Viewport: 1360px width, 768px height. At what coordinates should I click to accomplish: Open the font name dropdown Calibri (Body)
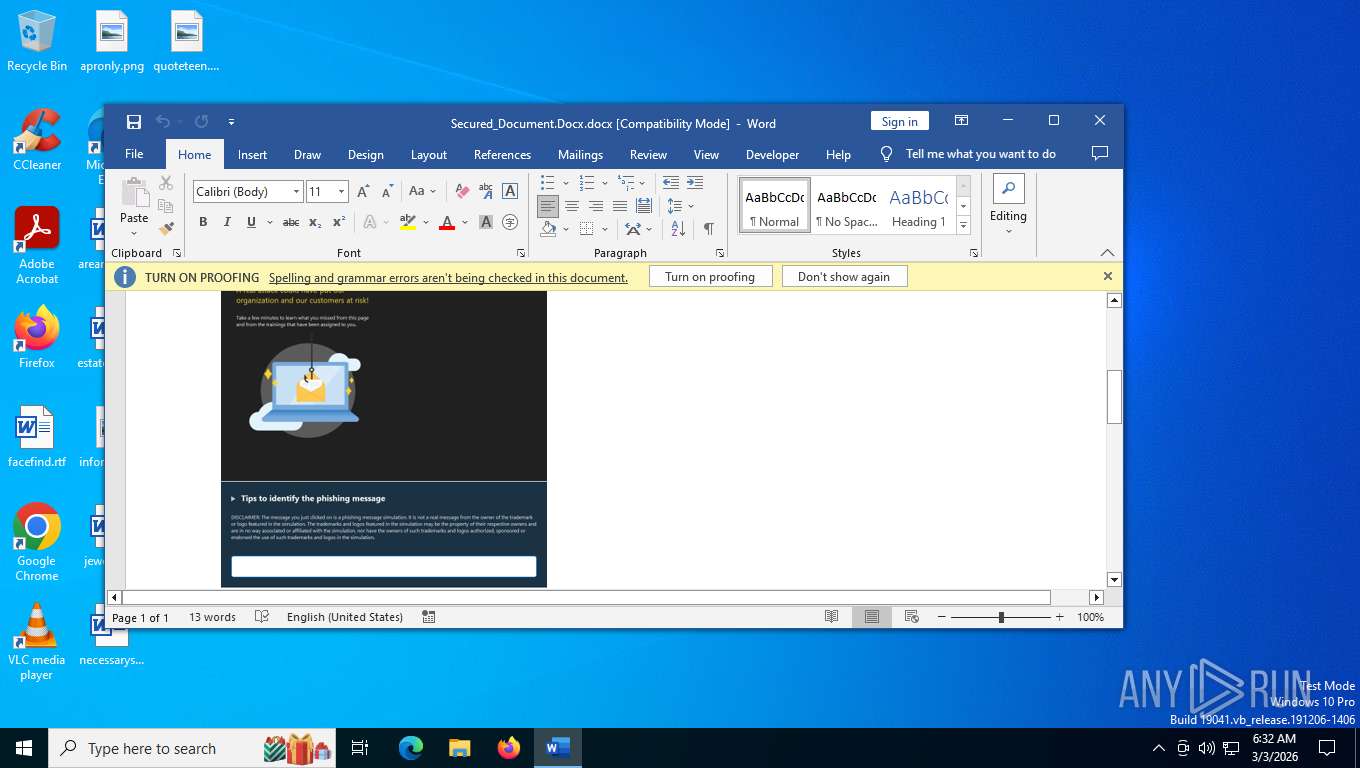(x=297, y=191)
